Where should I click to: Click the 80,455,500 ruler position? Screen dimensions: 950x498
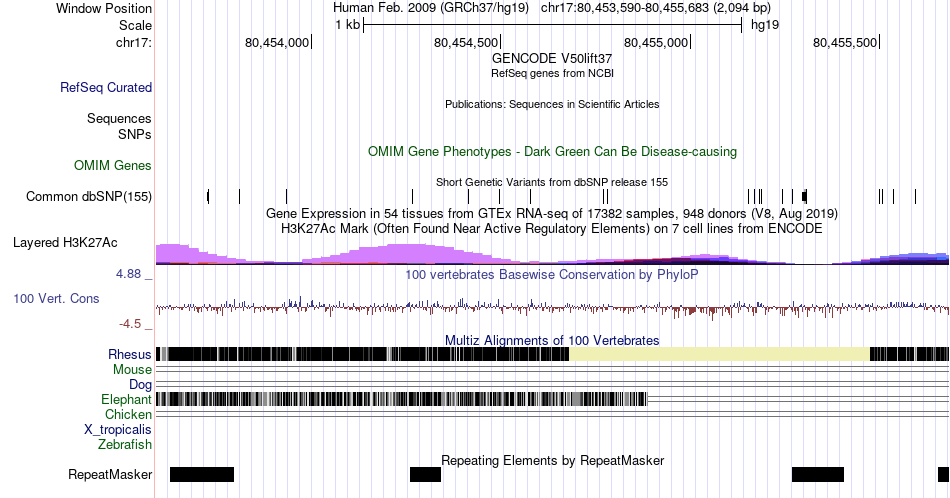[x=845, y=42]
